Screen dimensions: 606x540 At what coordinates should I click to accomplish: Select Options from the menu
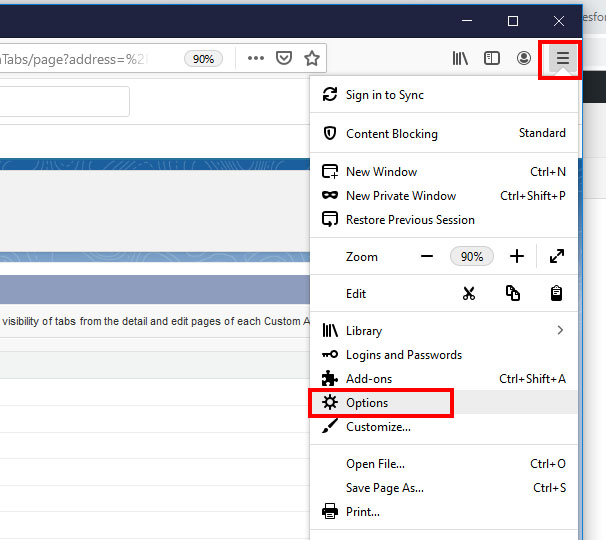(367, 403)
